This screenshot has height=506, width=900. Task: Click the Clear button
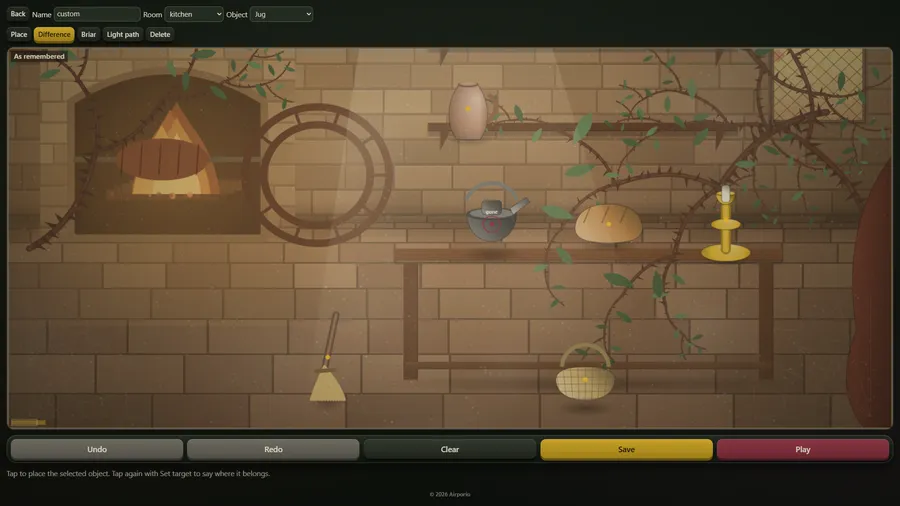click(449, 449)
